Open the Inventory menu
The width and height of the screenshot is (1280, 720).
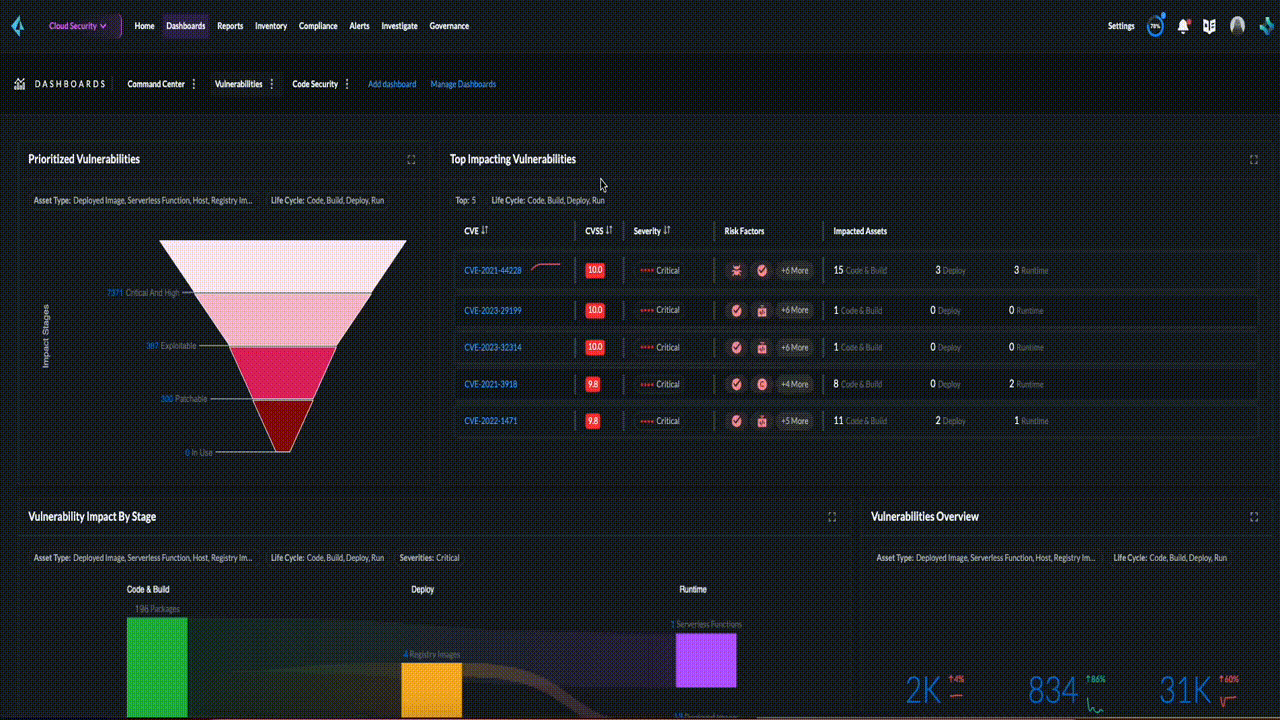pyautogui.click(x=271, y=26)
